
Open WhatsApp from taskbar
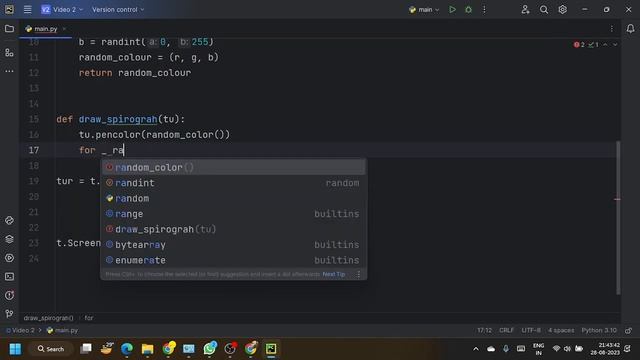[209, 349]
